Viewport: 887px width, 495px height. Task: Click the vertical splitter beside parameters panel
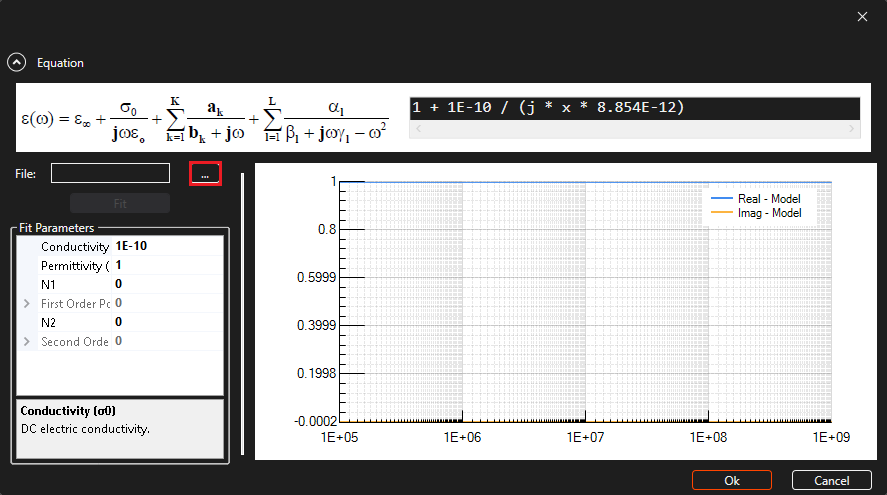(243, 314)
